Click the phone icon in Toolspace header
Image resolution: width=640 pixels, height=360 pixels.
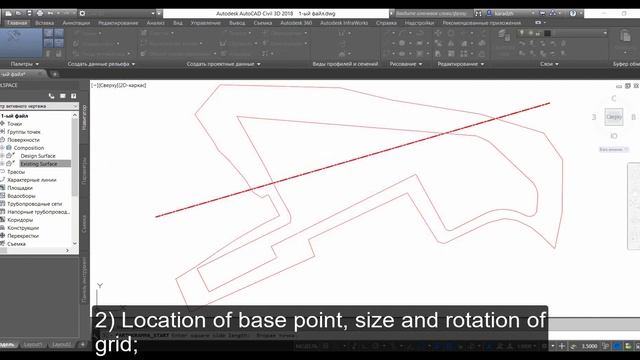pos(51,96)
